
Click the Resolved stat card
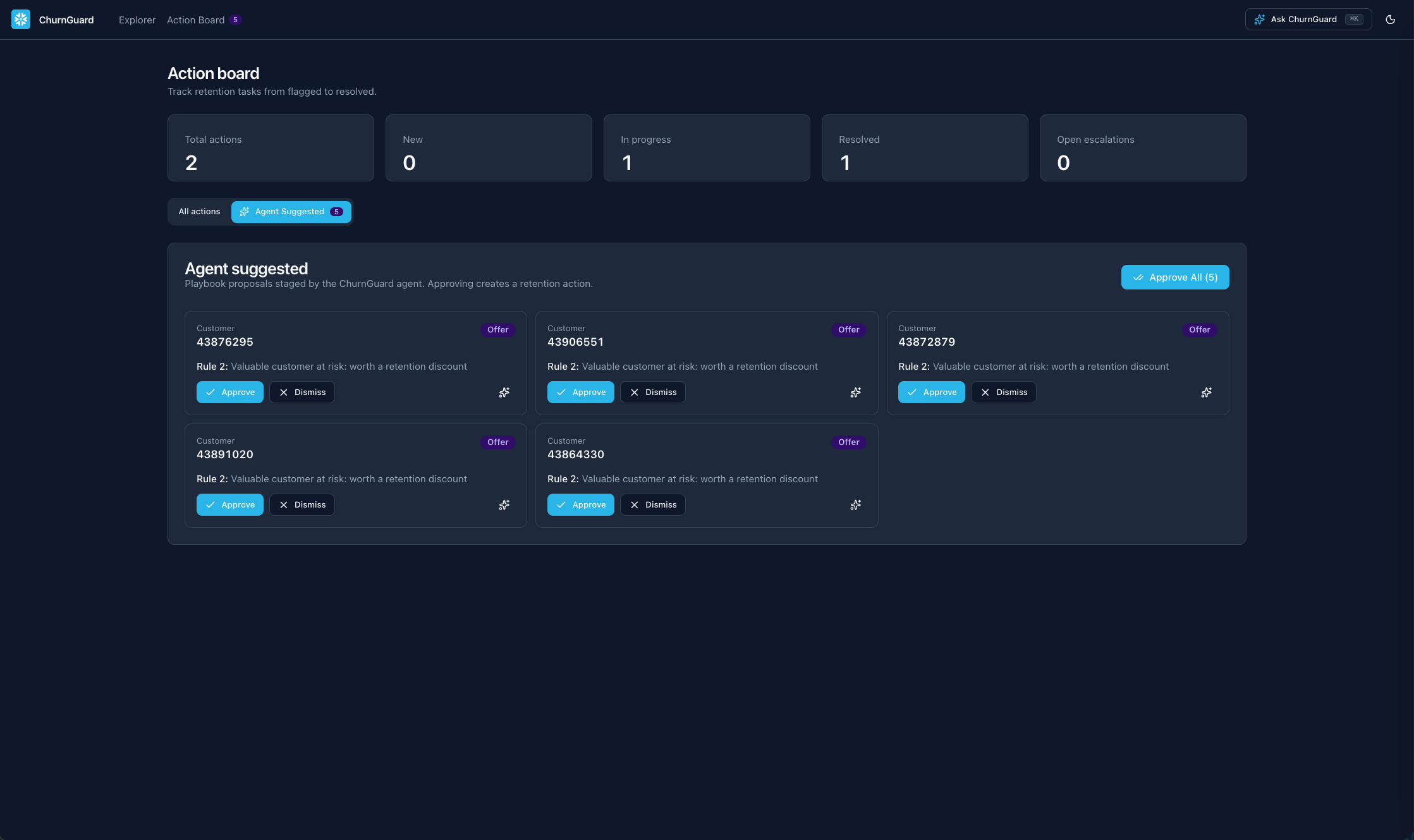925,148
